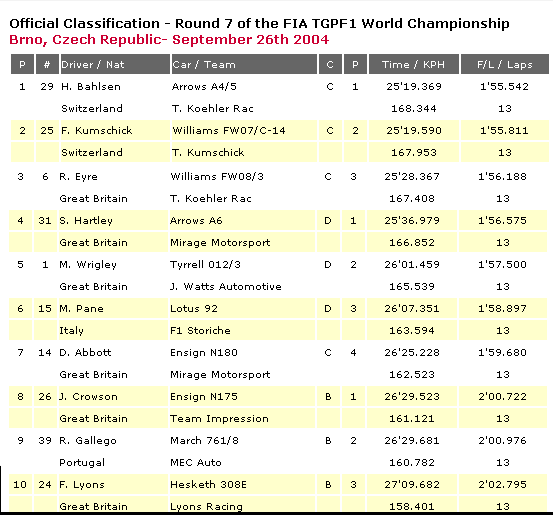Select the MEC Auto team entry
553x515 pixels.
(x=196, y=462)
